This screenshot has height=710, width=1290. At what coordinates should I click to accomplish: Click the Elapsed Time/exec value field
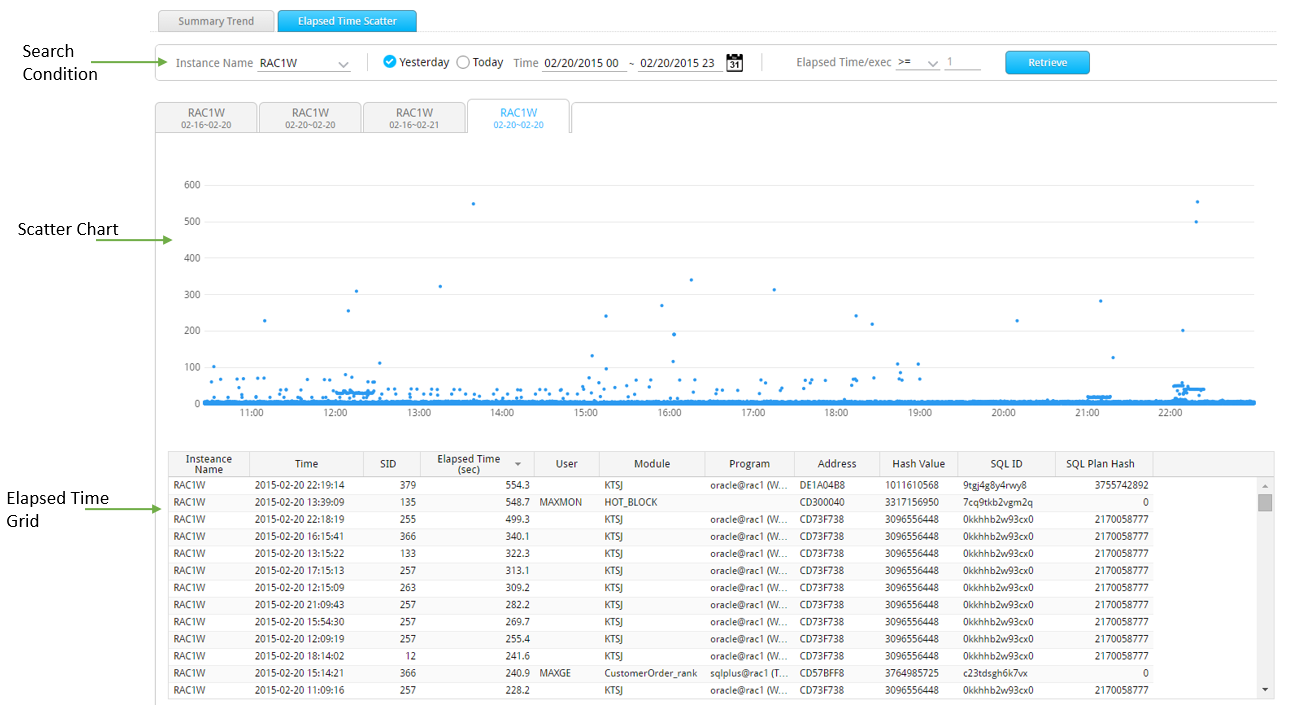coord(963,63)
